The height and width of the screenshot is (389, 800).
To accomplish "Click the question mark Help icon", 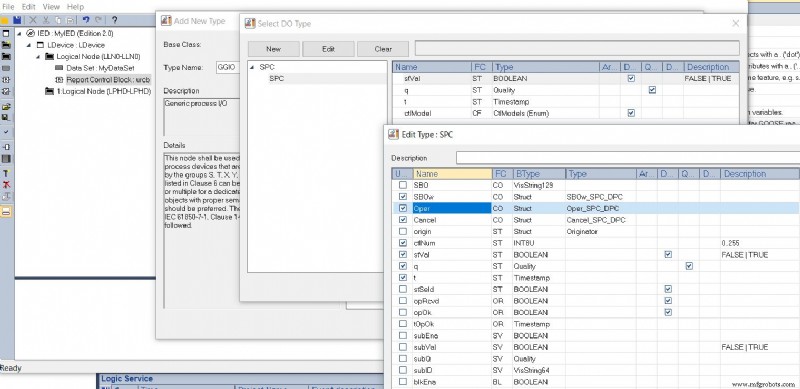I will click(114, 20).
